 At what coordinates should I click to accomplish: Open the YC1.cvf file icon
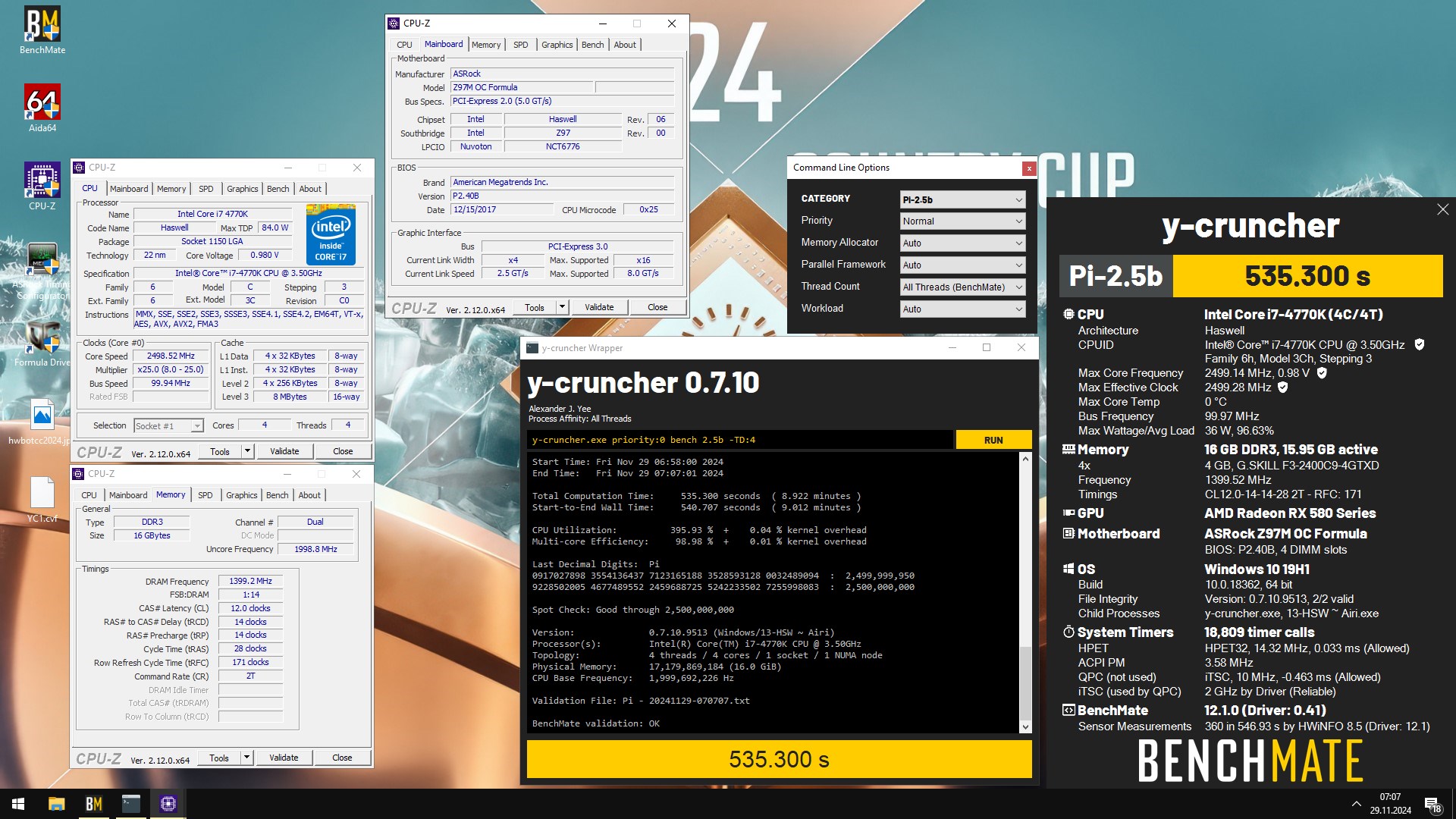(x=42, y=500)
